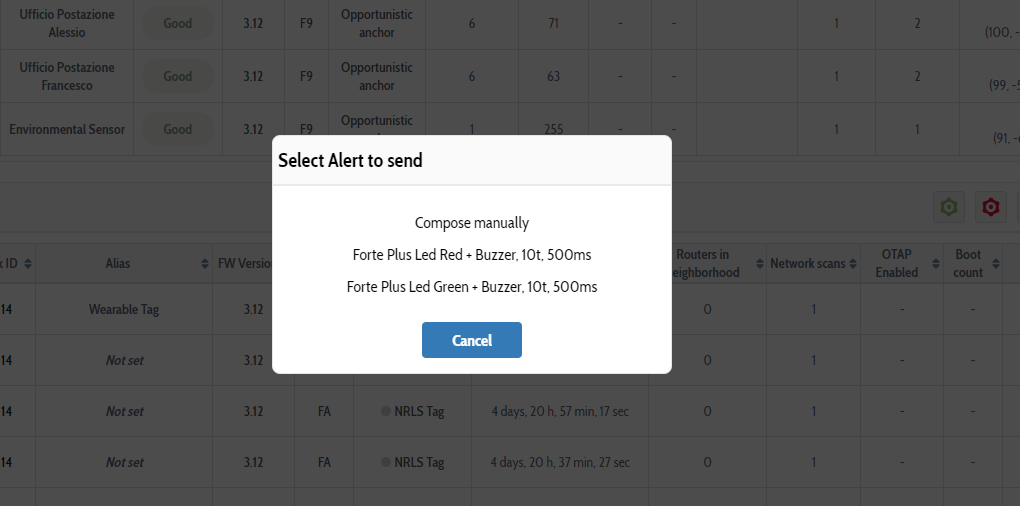Click Good status badge for Ufficio Postazione Alessio

[x=178, y=23]
